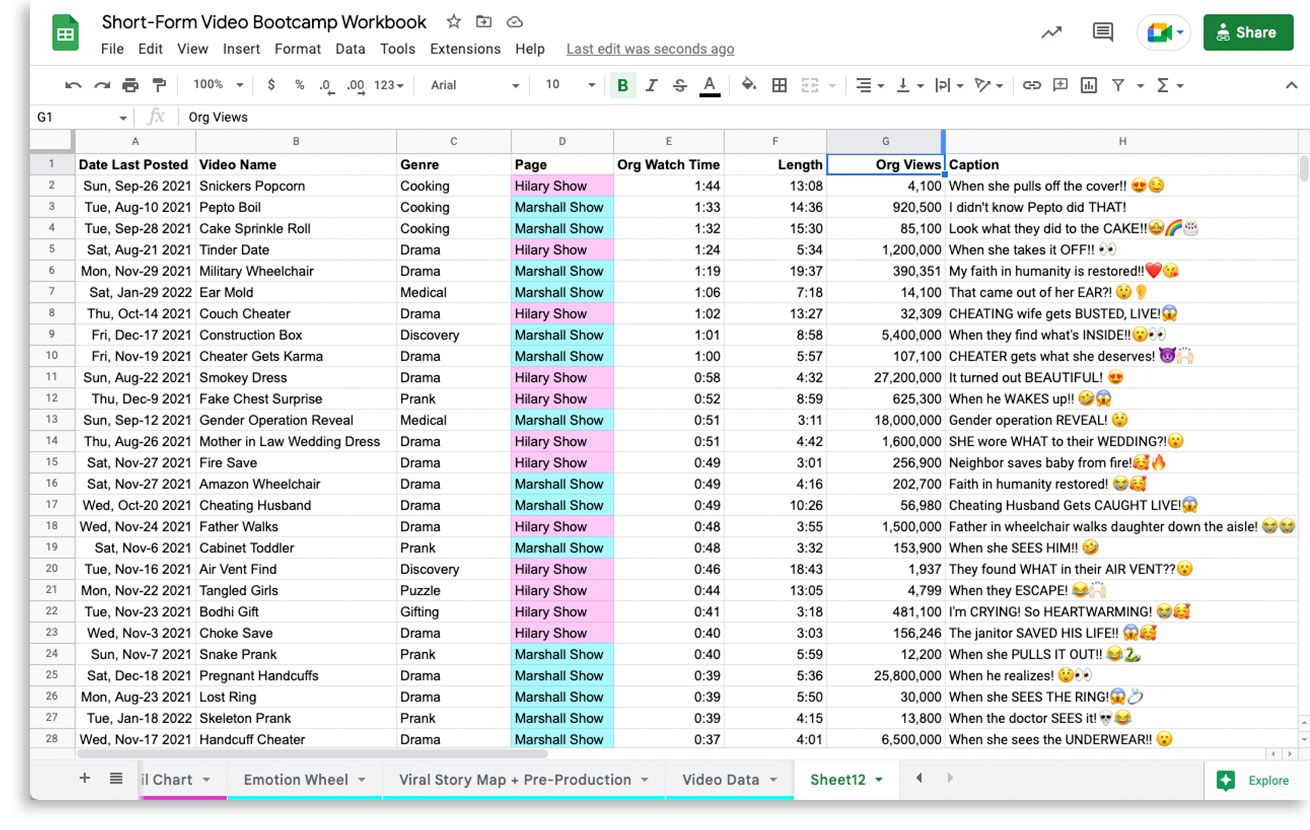The width and height of the screenshot is (1310, 830).
Task: Click the undo arrow icon
Action: [72, 86]
